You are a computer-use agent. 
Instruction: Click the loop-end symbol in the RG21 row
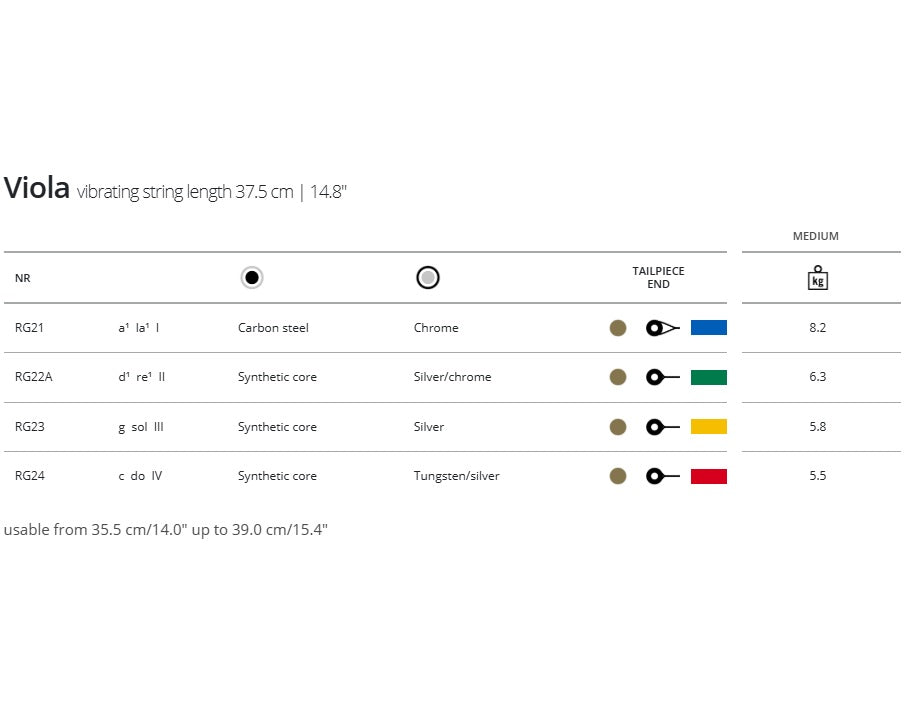[x=662, y=328]
